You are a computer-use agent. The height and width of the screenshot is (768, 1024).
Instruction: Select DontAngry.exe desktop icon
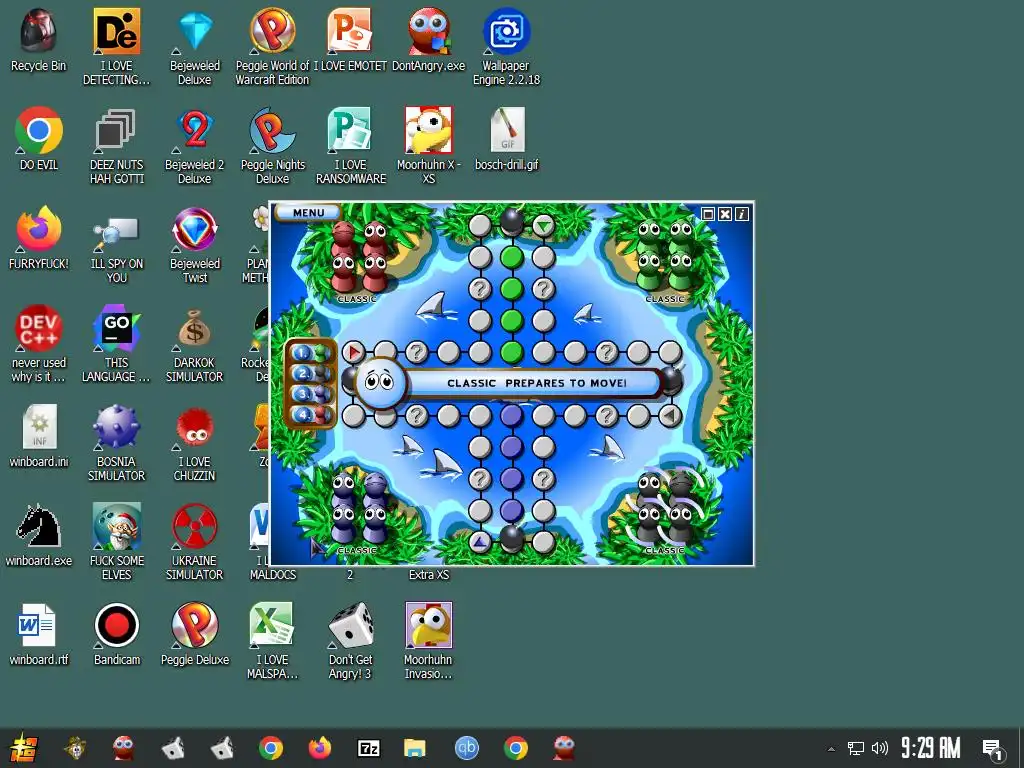428,39
